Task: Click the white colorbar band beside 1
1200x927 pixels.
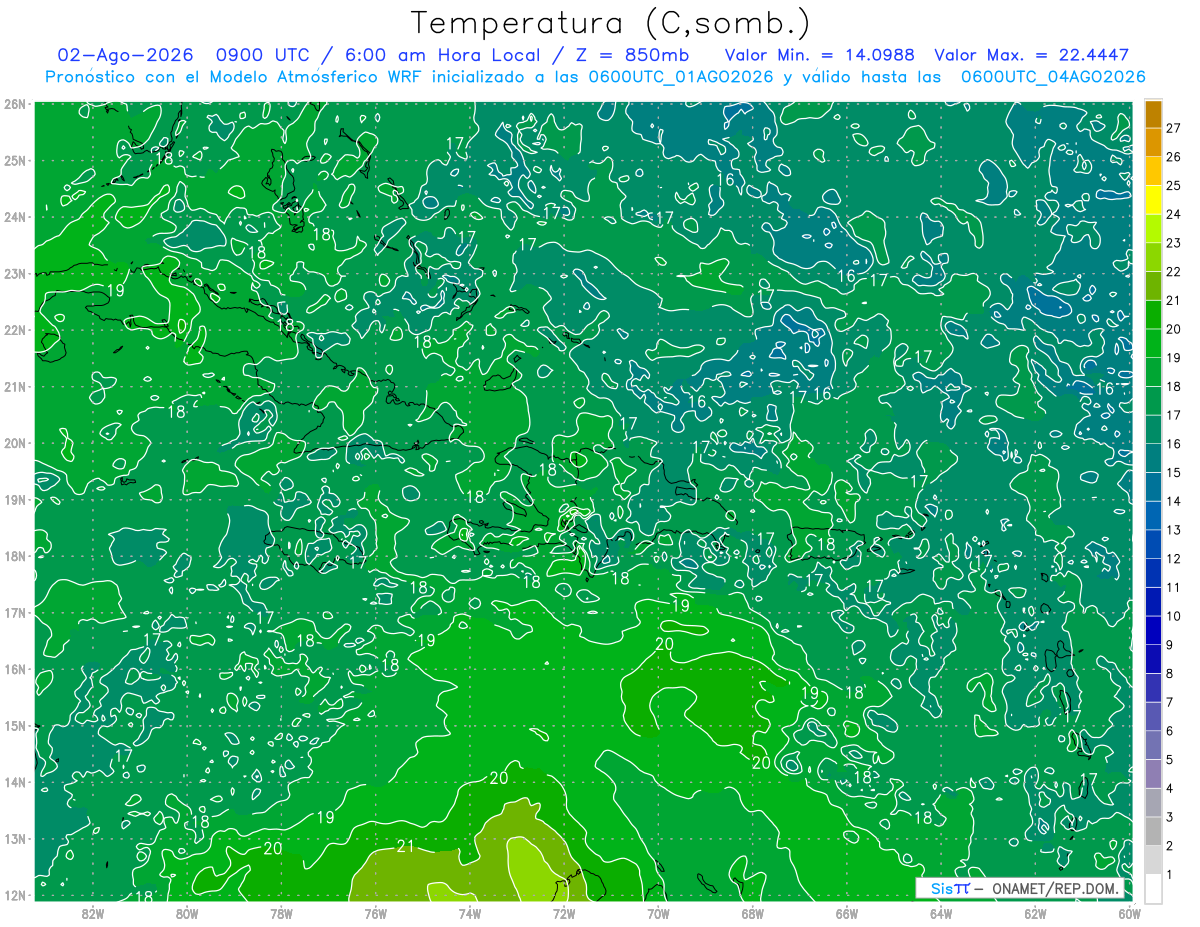Action: point(1153,888)
